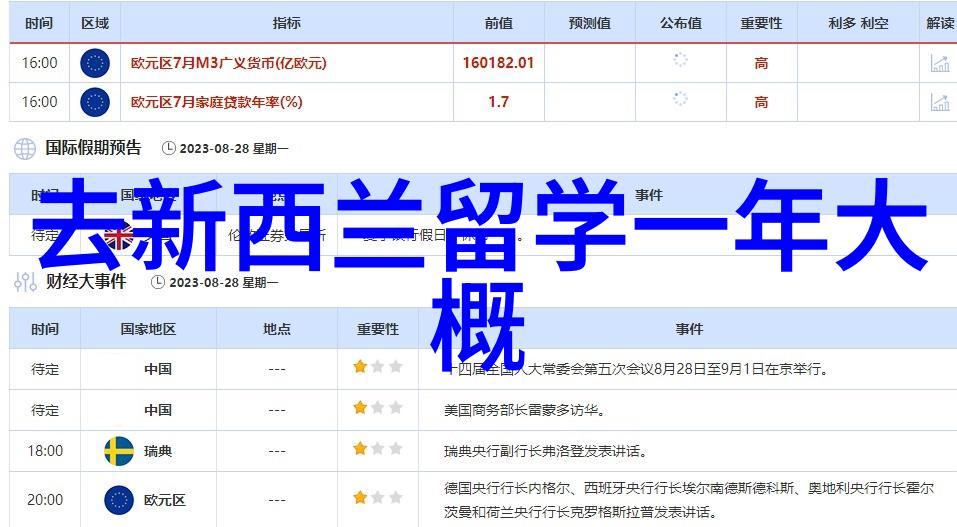This screenshot has height=527, width=957.
Task: Click the loading spinner in the M3 公布值 cell
Action: pos(680,61)
